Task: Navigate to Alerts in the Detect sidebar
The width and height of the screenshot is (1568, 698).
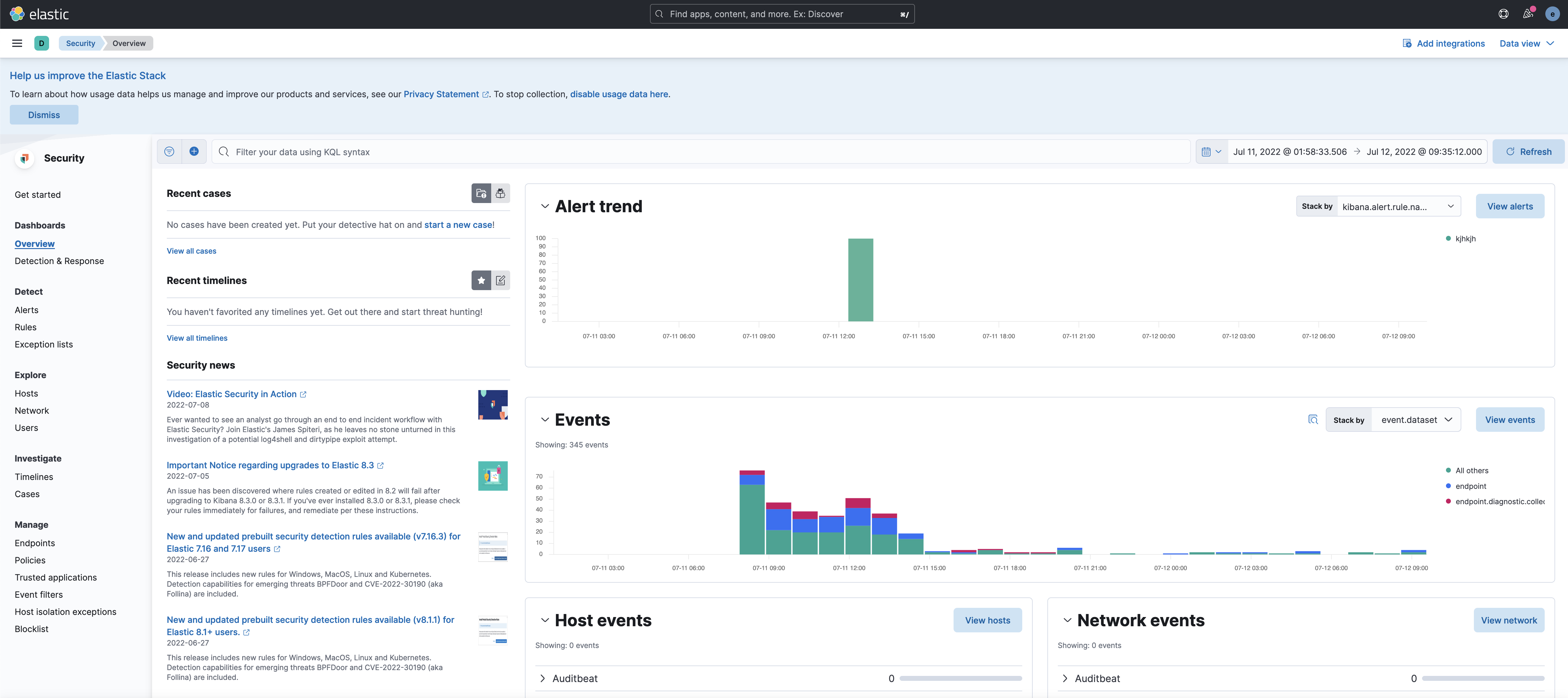Action: point(26,309)
